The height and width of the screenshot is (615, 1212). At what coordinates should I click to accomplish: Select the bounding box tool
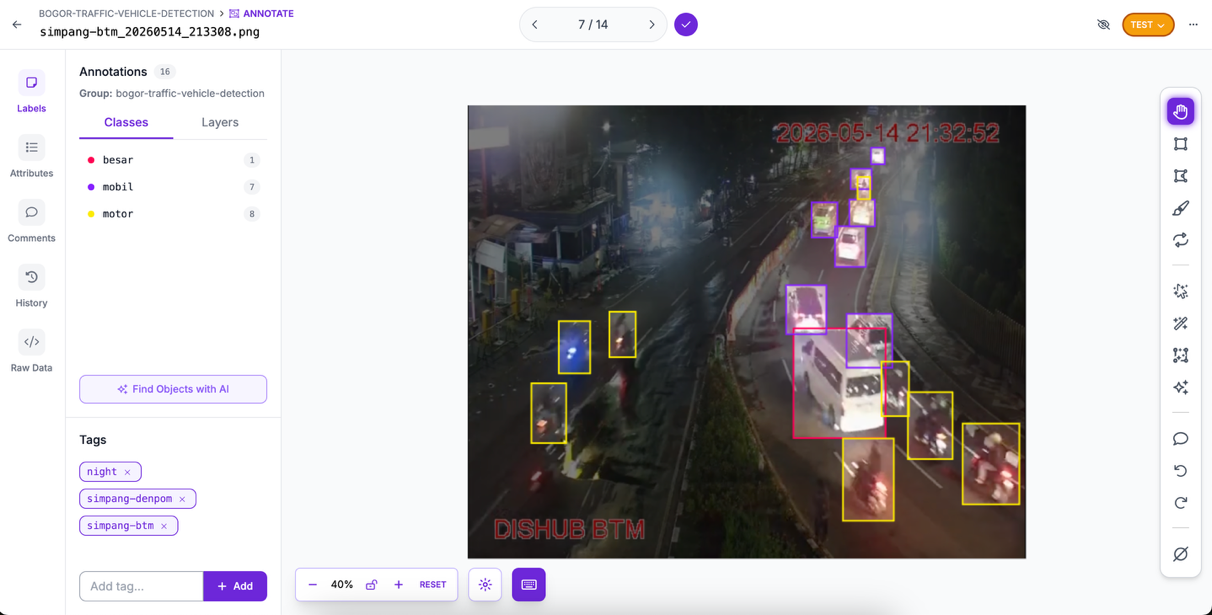[x=1180, y=144]
